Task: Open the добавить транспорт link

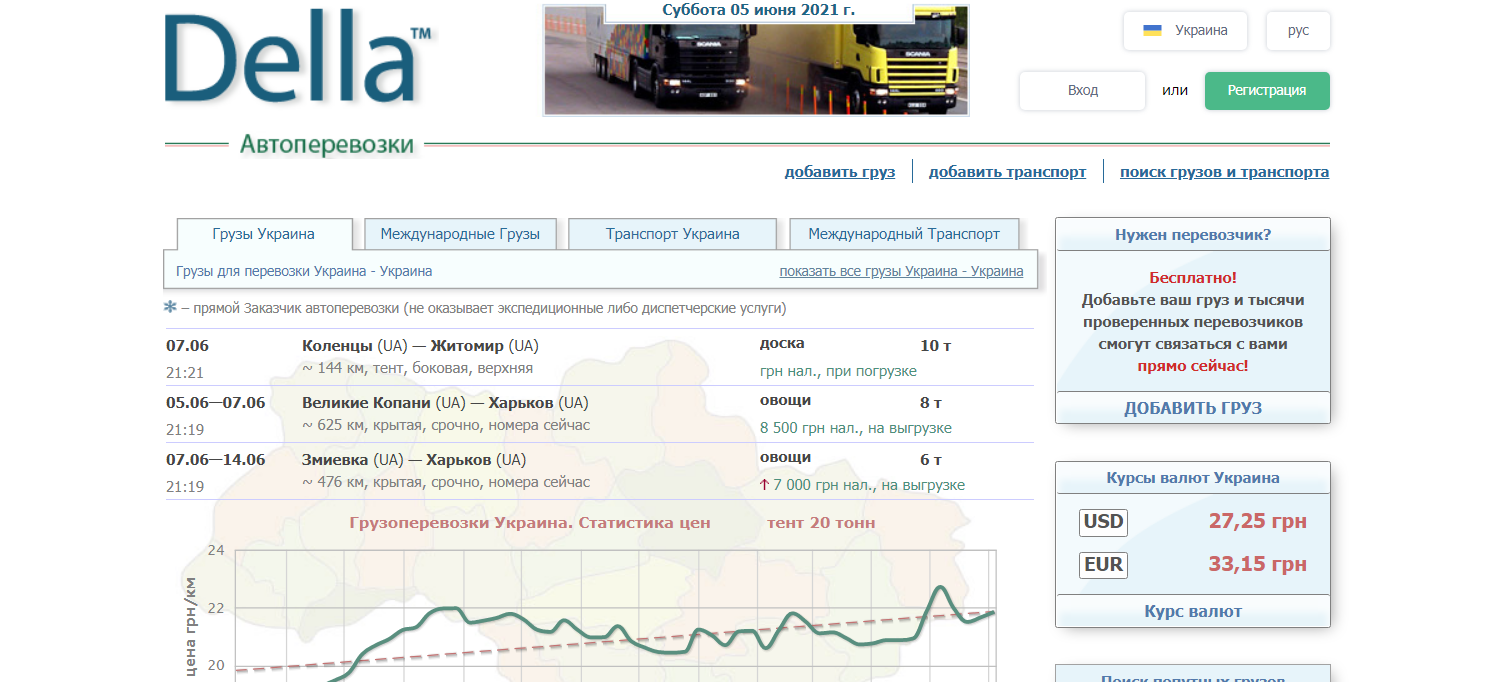Action: [x=1007, y=172]
